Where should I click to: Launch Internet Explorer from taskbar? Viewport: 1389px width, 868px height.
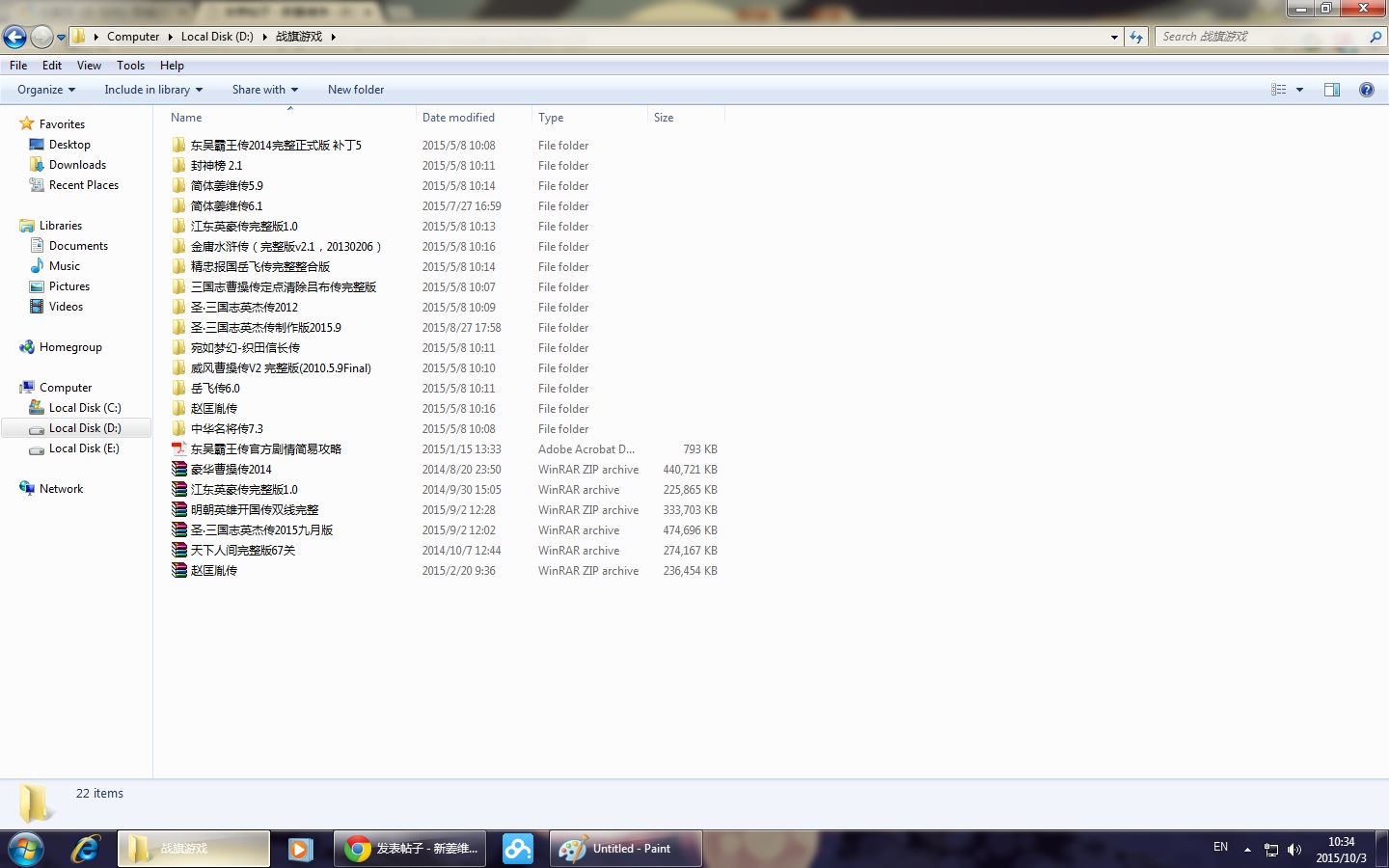pyautogui.click(x=85, y=849)
